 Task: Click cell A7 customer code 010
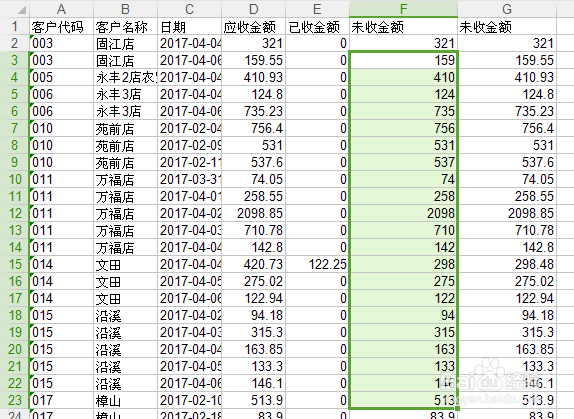(x=62, y=128)
